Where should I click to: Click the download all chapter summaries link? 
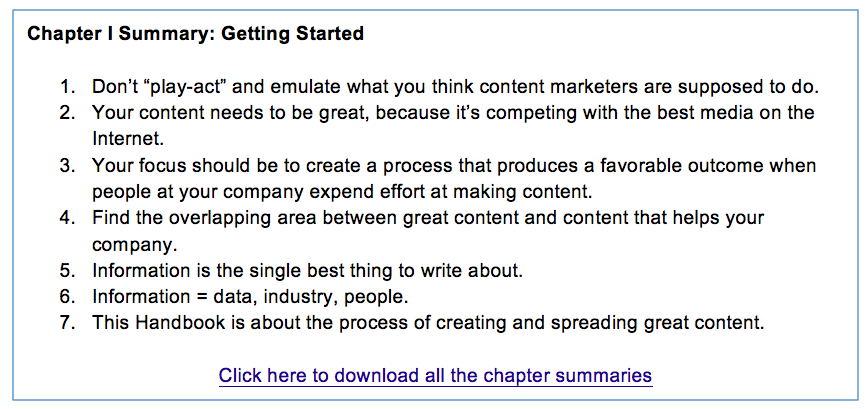click(435, 376)
